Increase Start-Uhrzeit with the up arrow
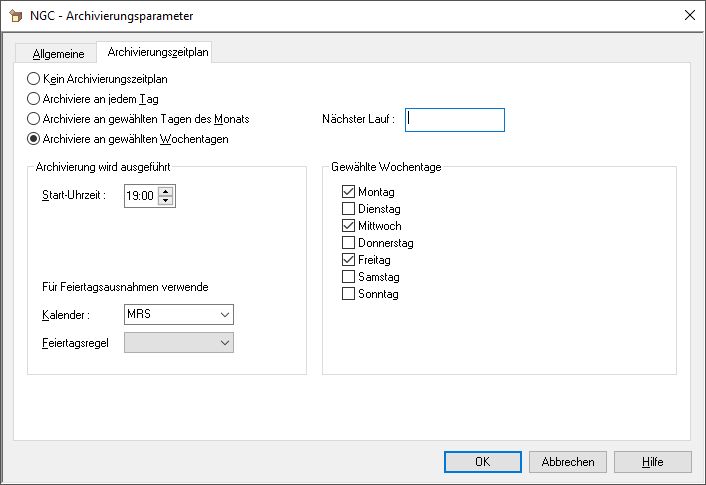Screen dimensions: 706x485 [166, 191]
